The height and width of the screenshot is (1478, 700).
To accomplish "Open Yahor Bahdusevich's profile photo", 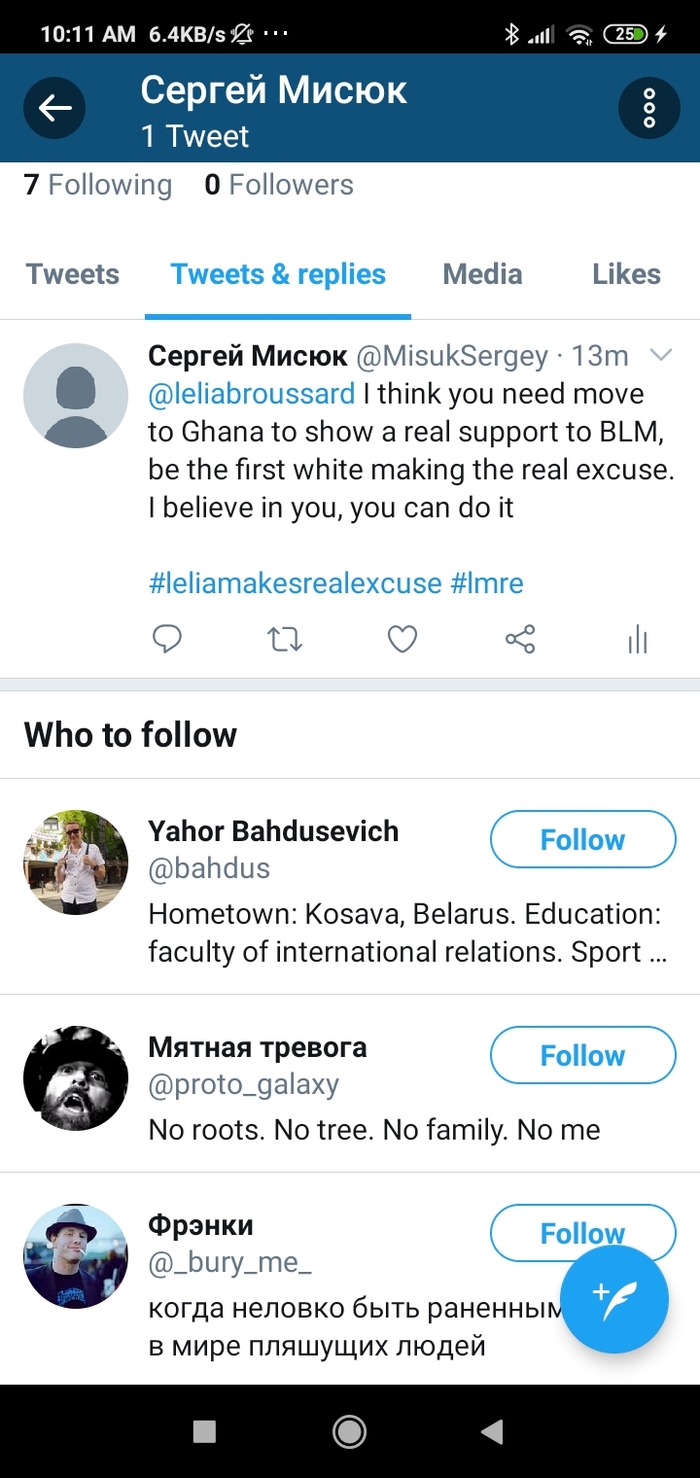I will pyautogui.click(x=76, y=862).
